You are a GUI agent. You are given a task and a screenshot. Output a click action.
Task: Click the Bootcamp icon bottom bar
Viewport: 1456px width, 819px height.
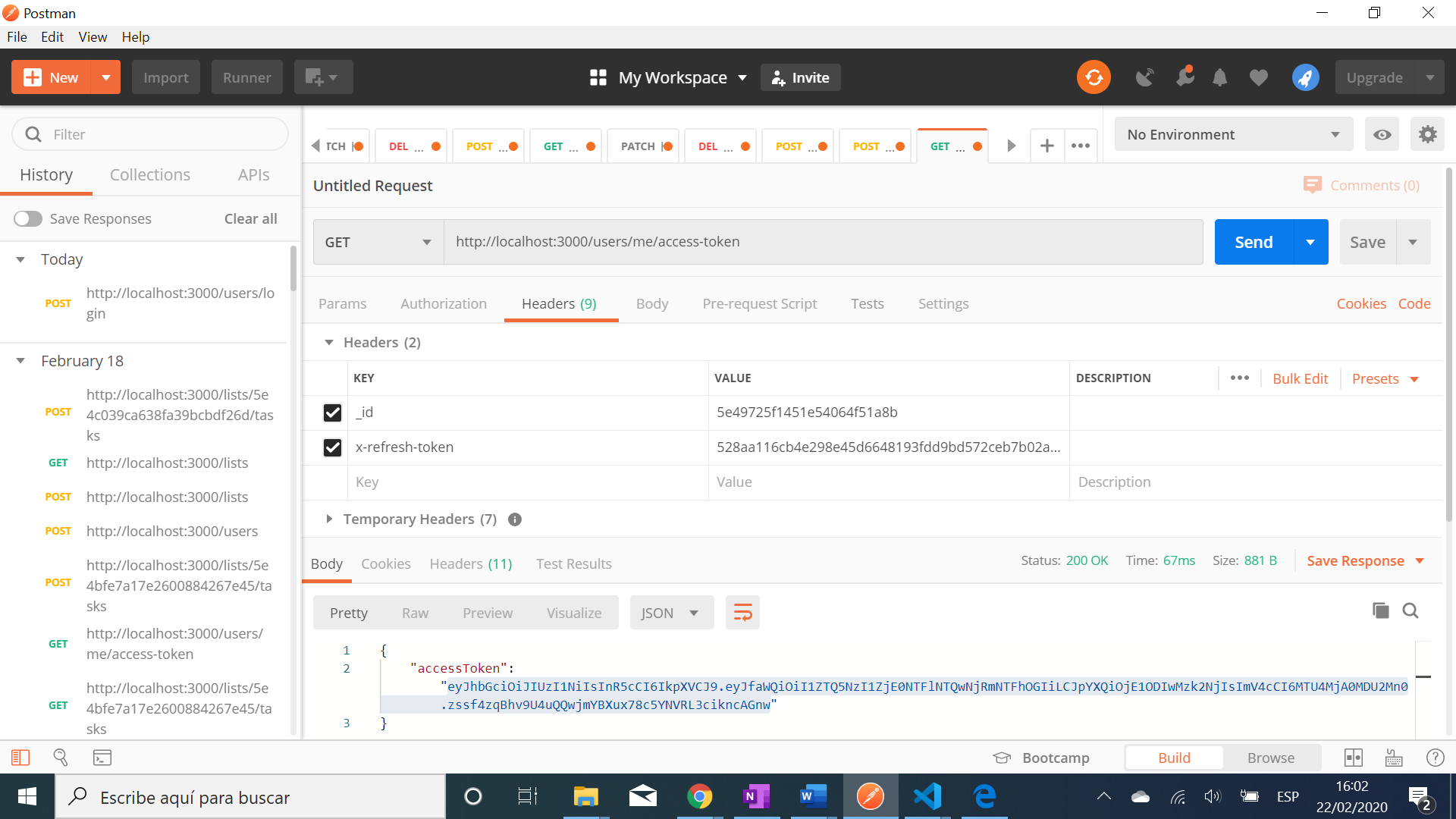click(x=1003, y=757)
